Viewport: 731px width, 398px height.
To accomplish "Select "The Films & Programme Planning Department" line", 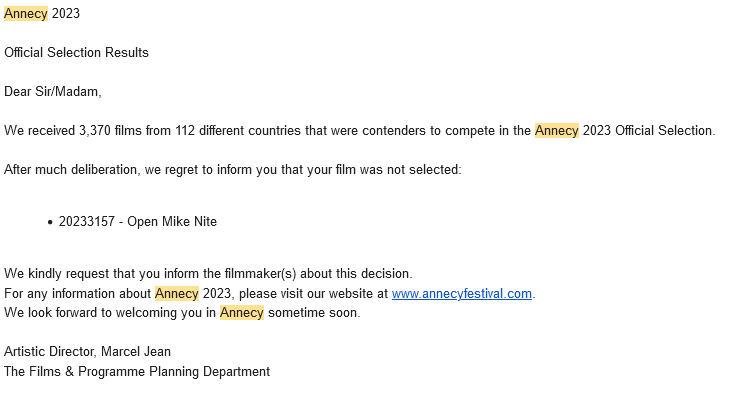I will click(137, 371).
